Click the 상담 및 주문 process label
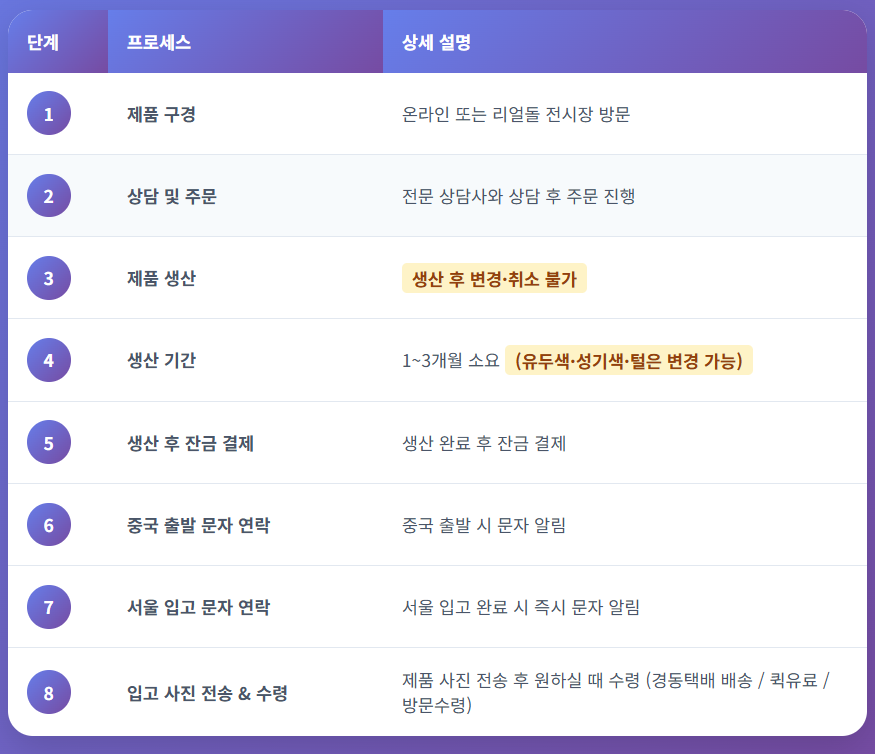Image resolution: width=875 pixels, height=754 pixels. (172, 196)
